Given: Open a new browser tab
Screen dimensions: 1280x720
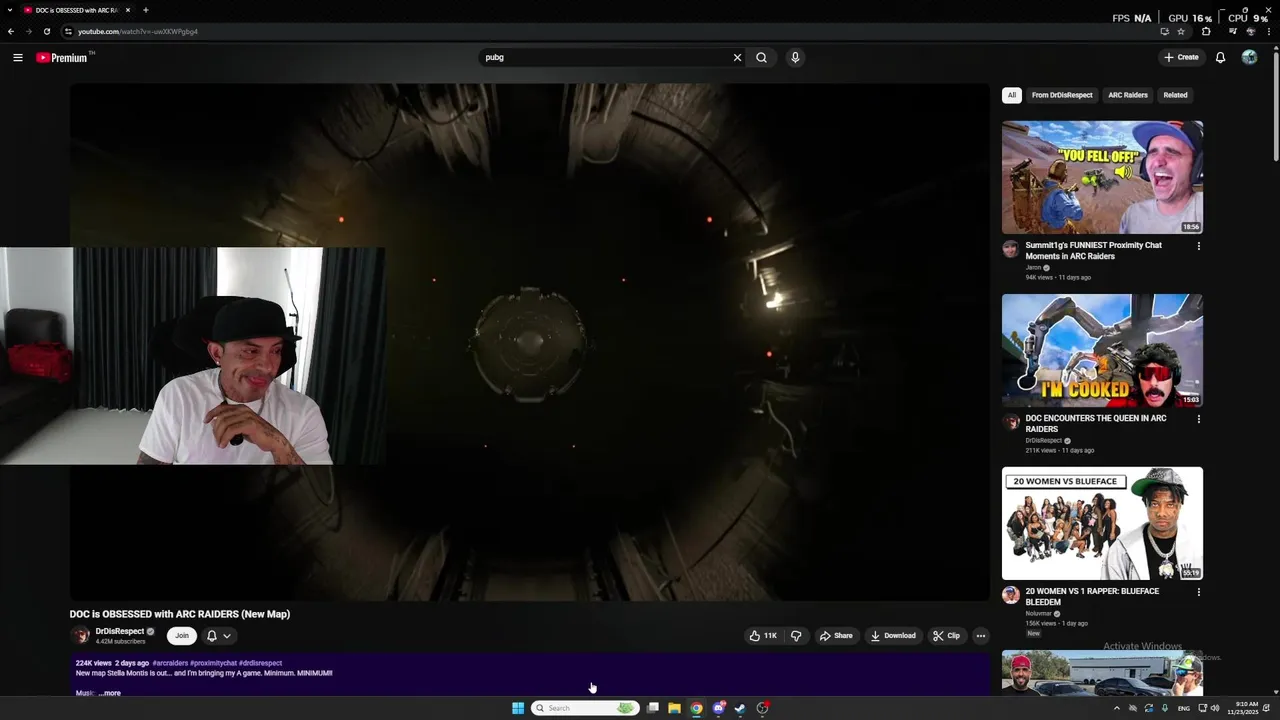Looking at the screenshot, I should click(145, 10).
